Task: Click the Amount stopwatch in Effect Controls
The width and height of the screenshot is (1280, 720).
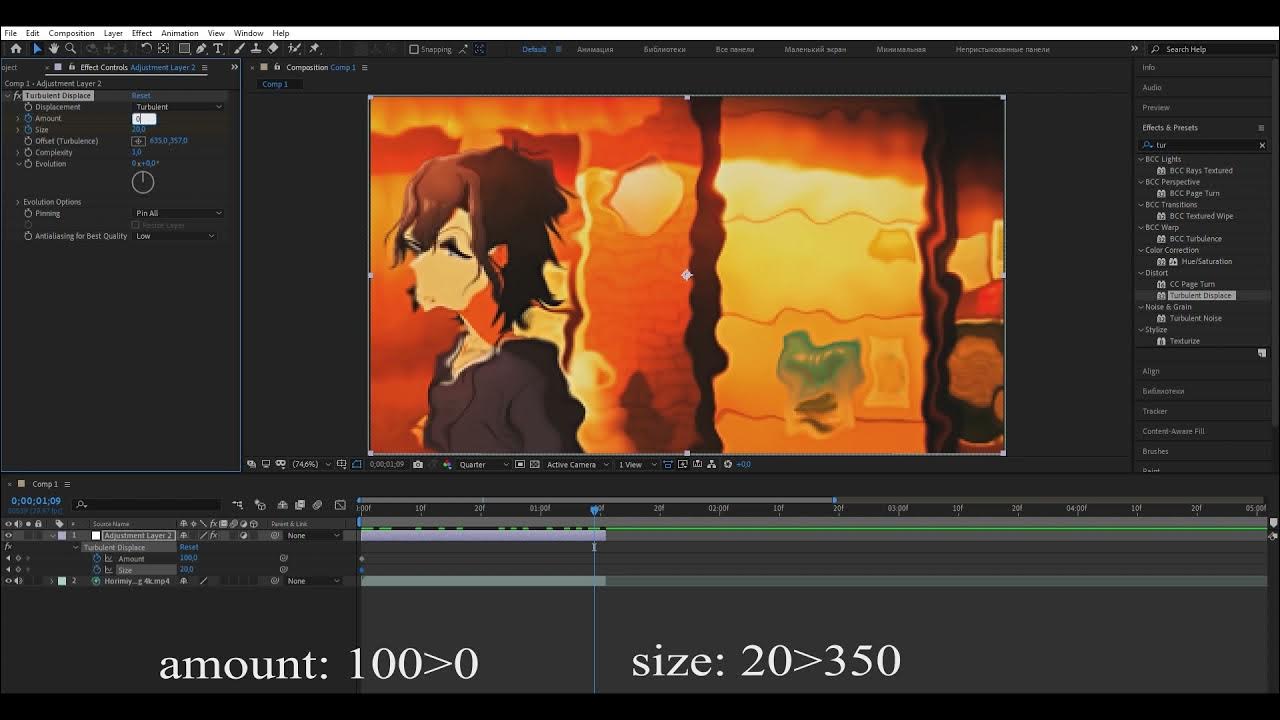Action: point(28,118)
